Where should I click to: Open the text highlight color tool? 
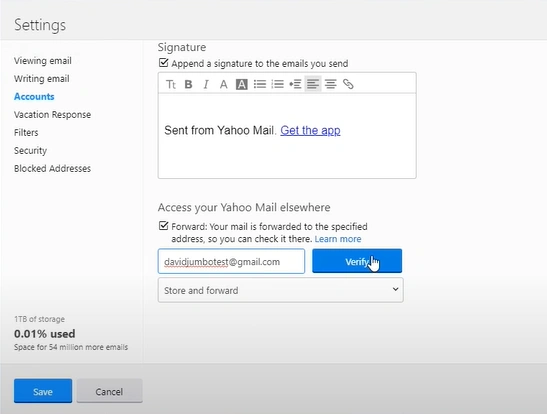tap(242, 84)
